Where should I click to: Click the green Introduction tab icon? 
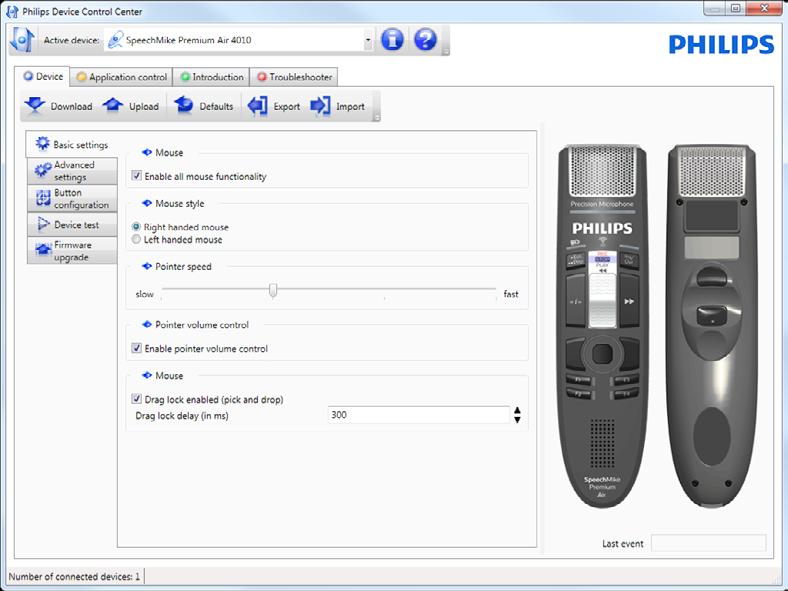tap(185, 77)
